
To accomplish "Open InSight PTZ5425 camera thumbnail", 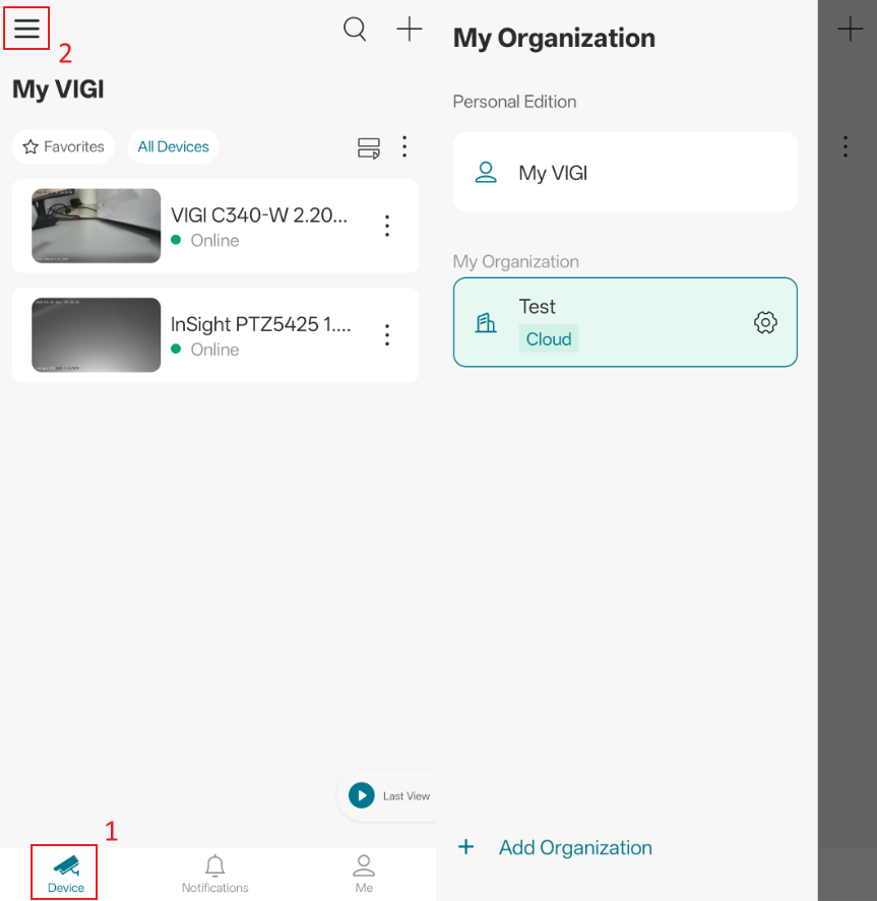I will [96, 335].
